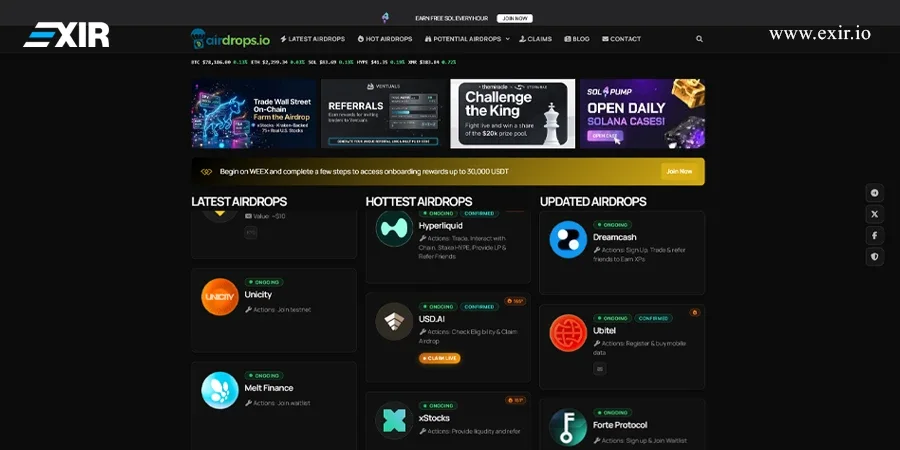The width and height of the screenshot is (900, 450).
Task: Click the Join Now button in top bar
Action: pyautogui.click(x=515, y=18)
